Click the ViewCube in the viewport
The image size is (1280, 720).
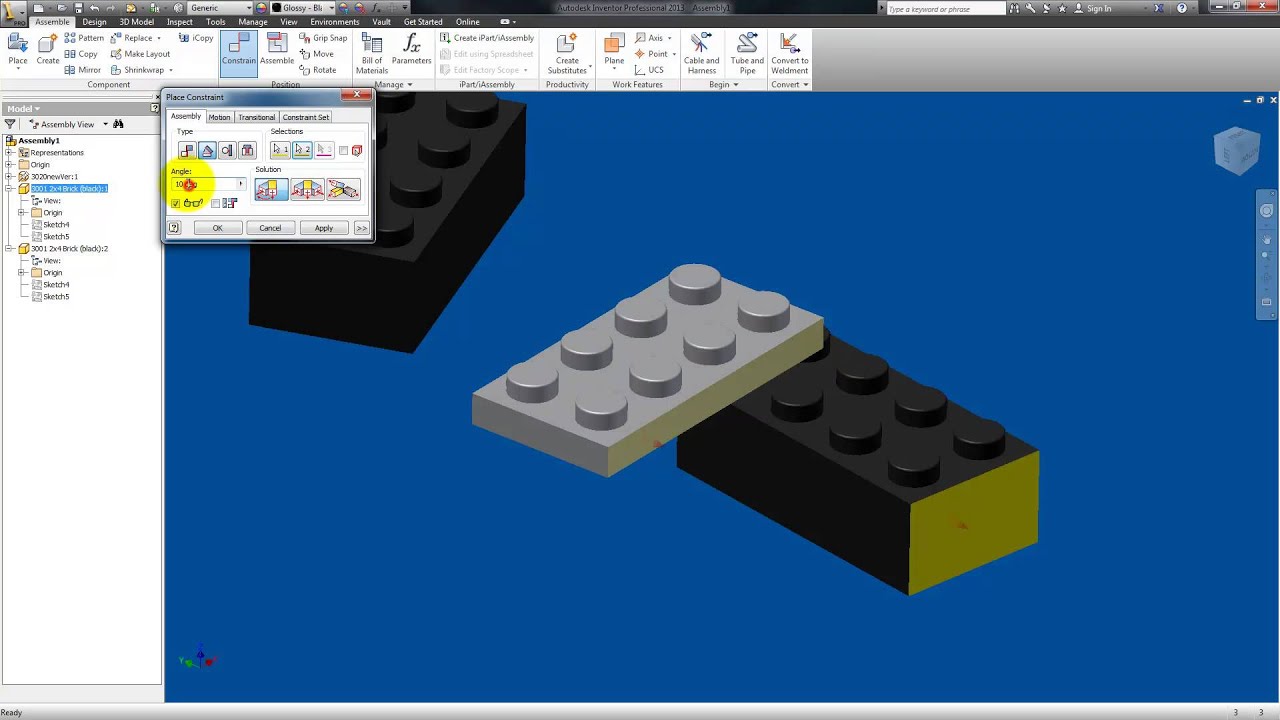[x=1236, y=150]
